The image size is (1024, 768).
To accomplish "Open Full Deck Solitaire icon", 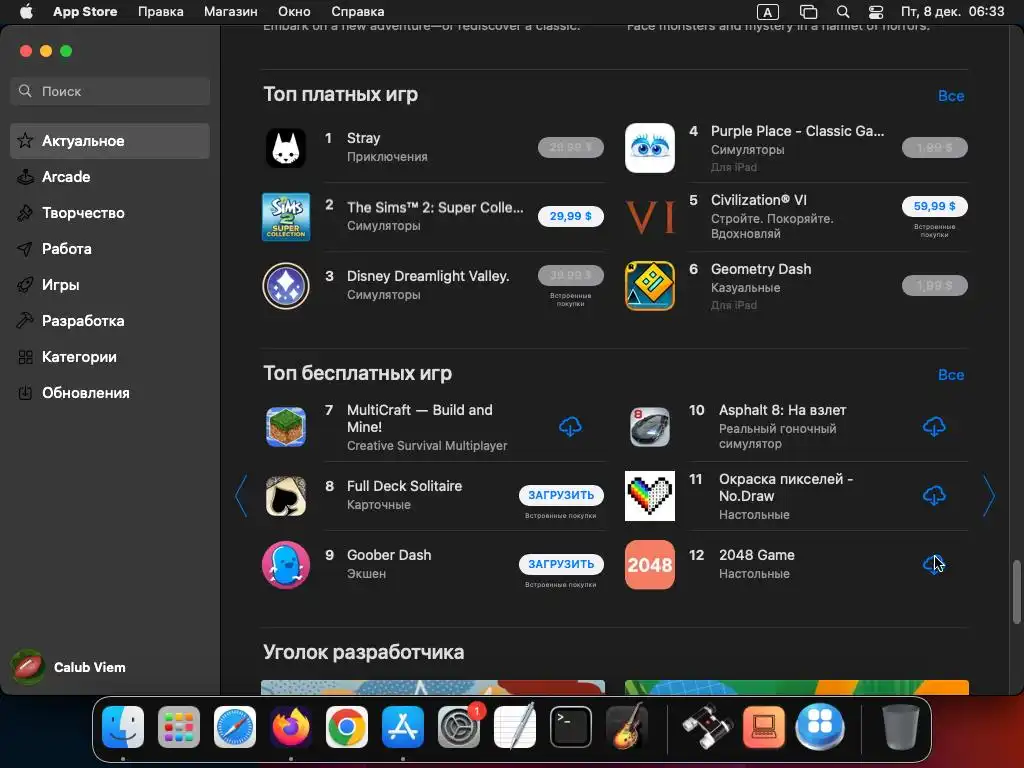I will (x=286, y=496).
